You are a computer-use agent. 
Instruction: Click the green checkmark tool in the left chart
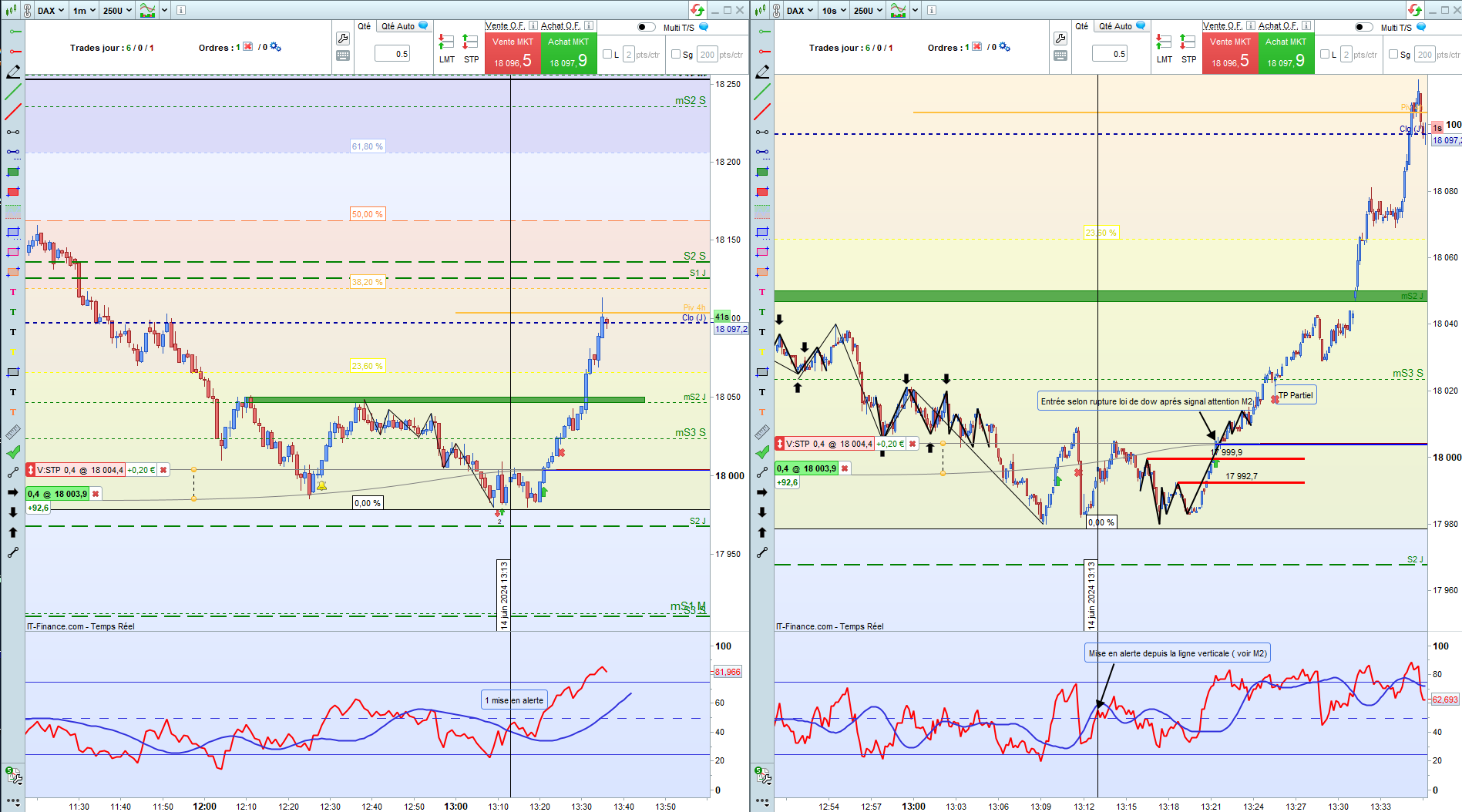13,452
